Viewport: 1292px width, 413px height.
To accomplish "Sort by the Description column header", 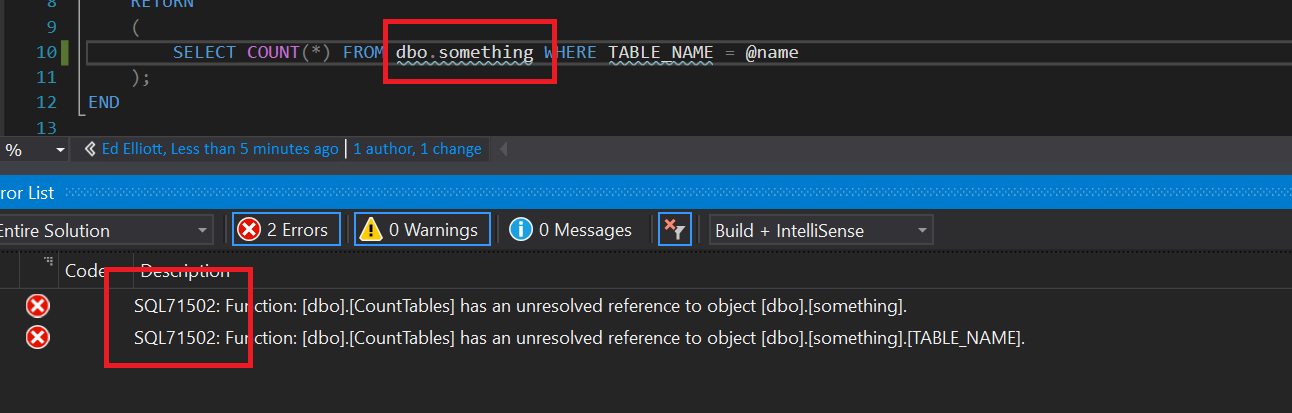I will (184, 270).
